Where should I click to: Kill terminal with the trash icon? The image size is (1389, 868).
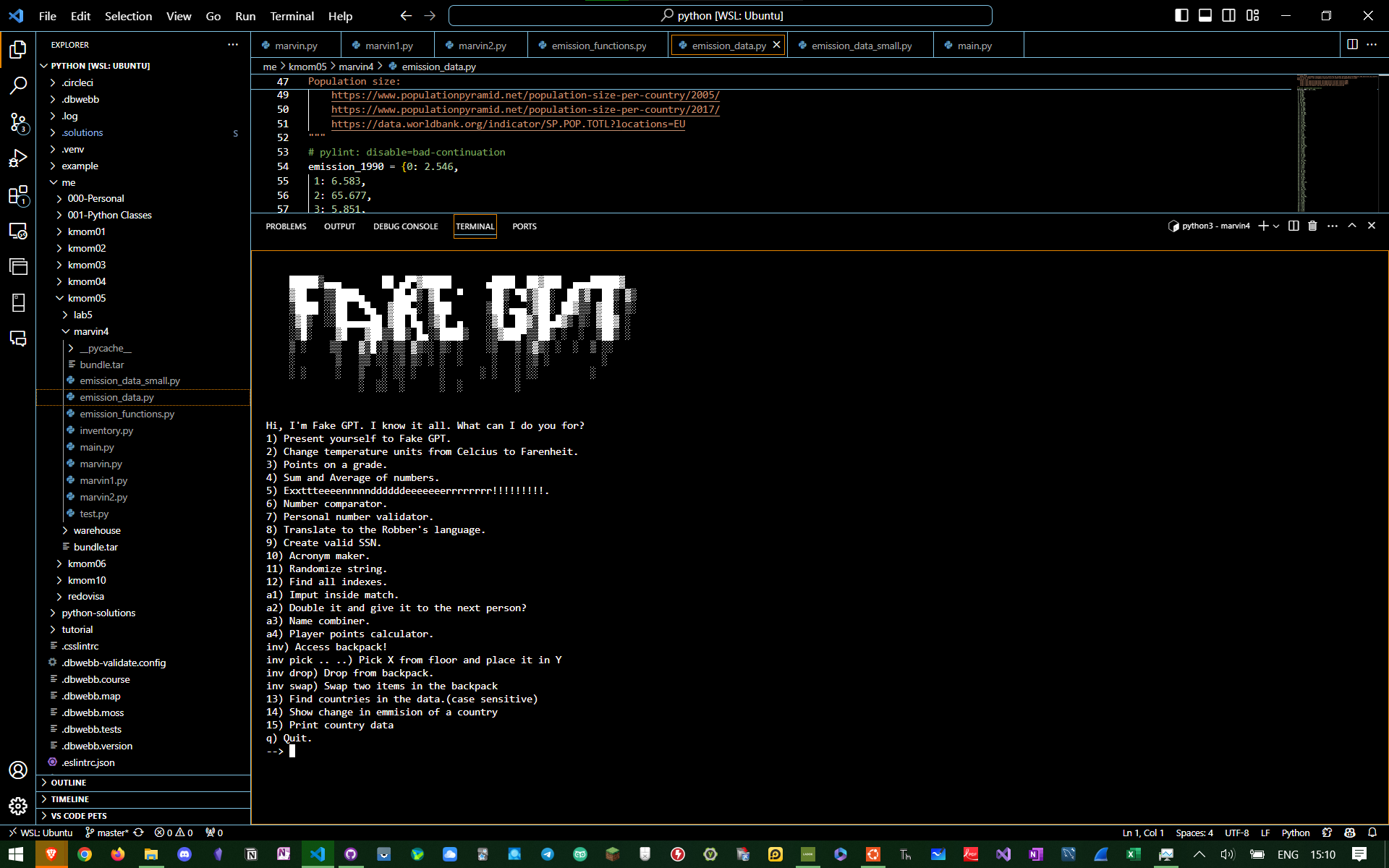1312,226
